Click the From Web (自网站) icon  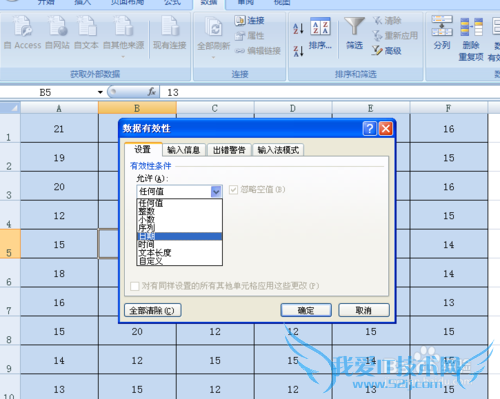point(57,32)
